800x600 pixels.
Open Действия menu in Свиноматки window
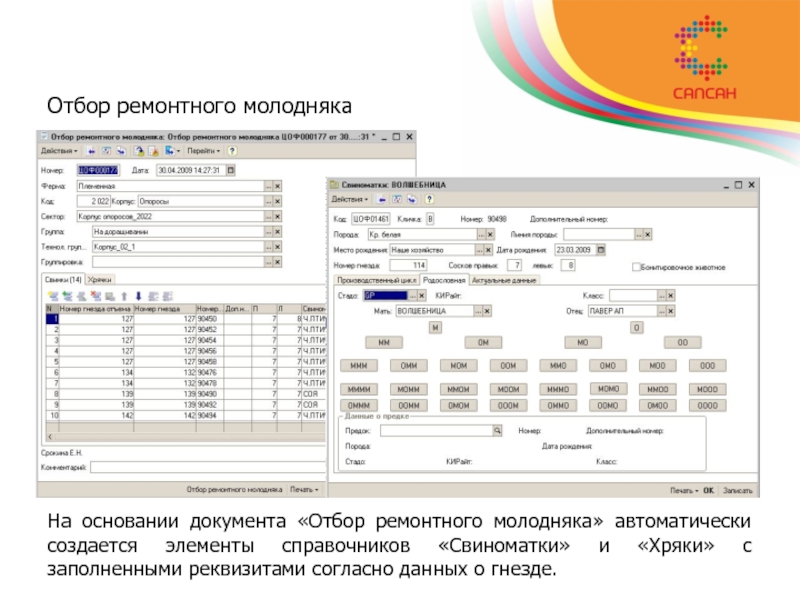350,199
